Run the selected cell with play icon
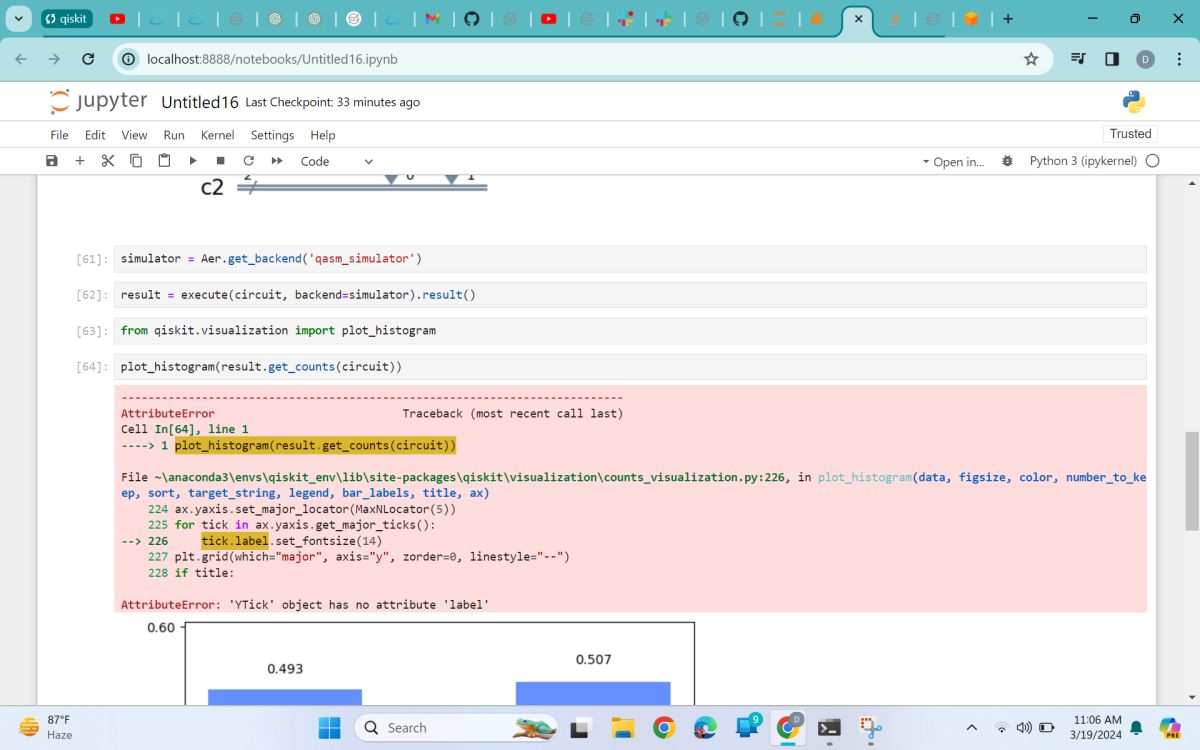 [193, 161]
